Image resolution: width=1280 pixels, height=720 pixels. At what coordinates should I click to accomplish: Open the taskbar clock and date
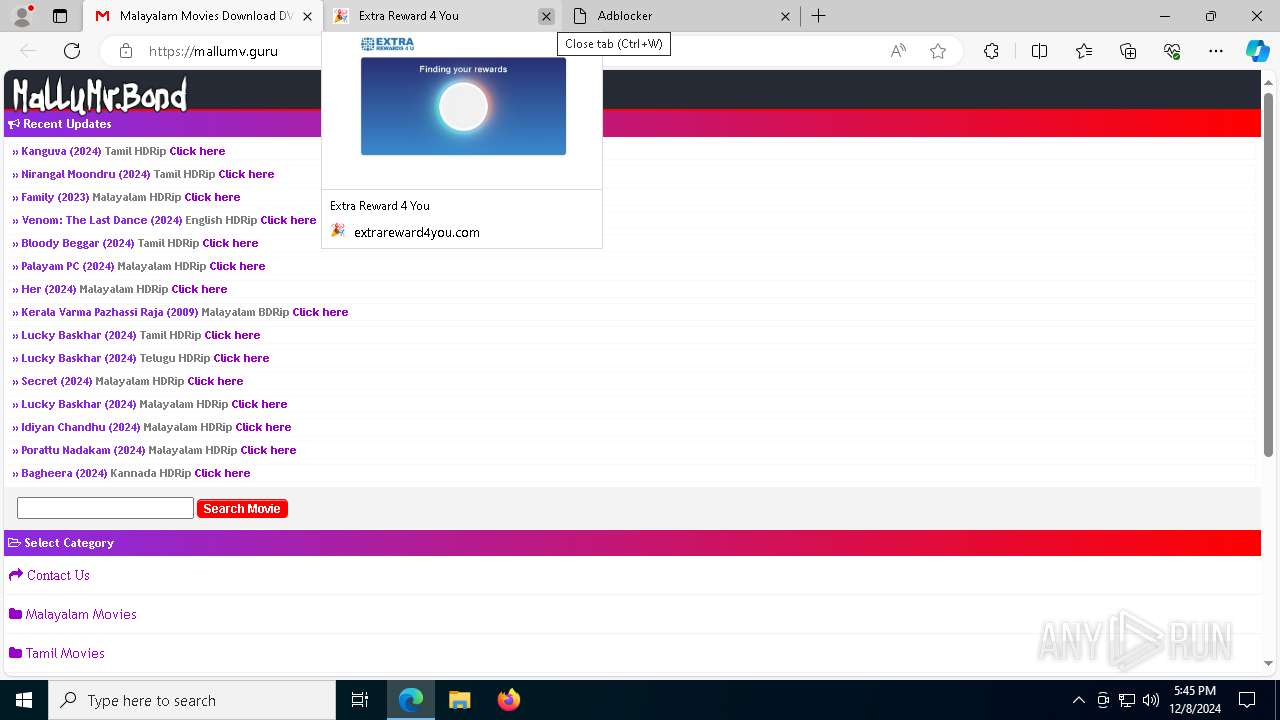click(1195, 700)
